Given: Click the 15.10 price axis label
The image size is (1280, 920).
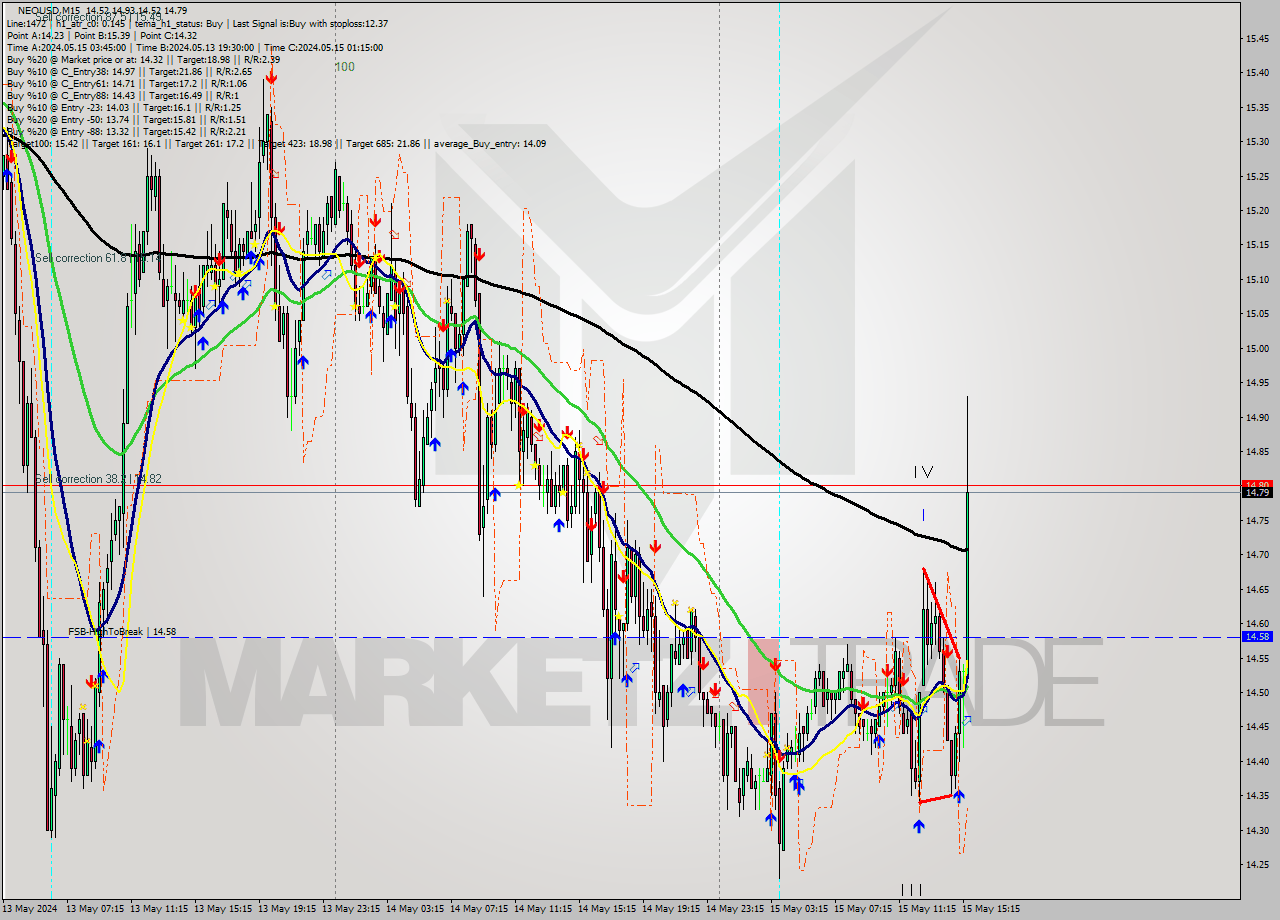Looking at the screenshot, I should pos(1257,279).
